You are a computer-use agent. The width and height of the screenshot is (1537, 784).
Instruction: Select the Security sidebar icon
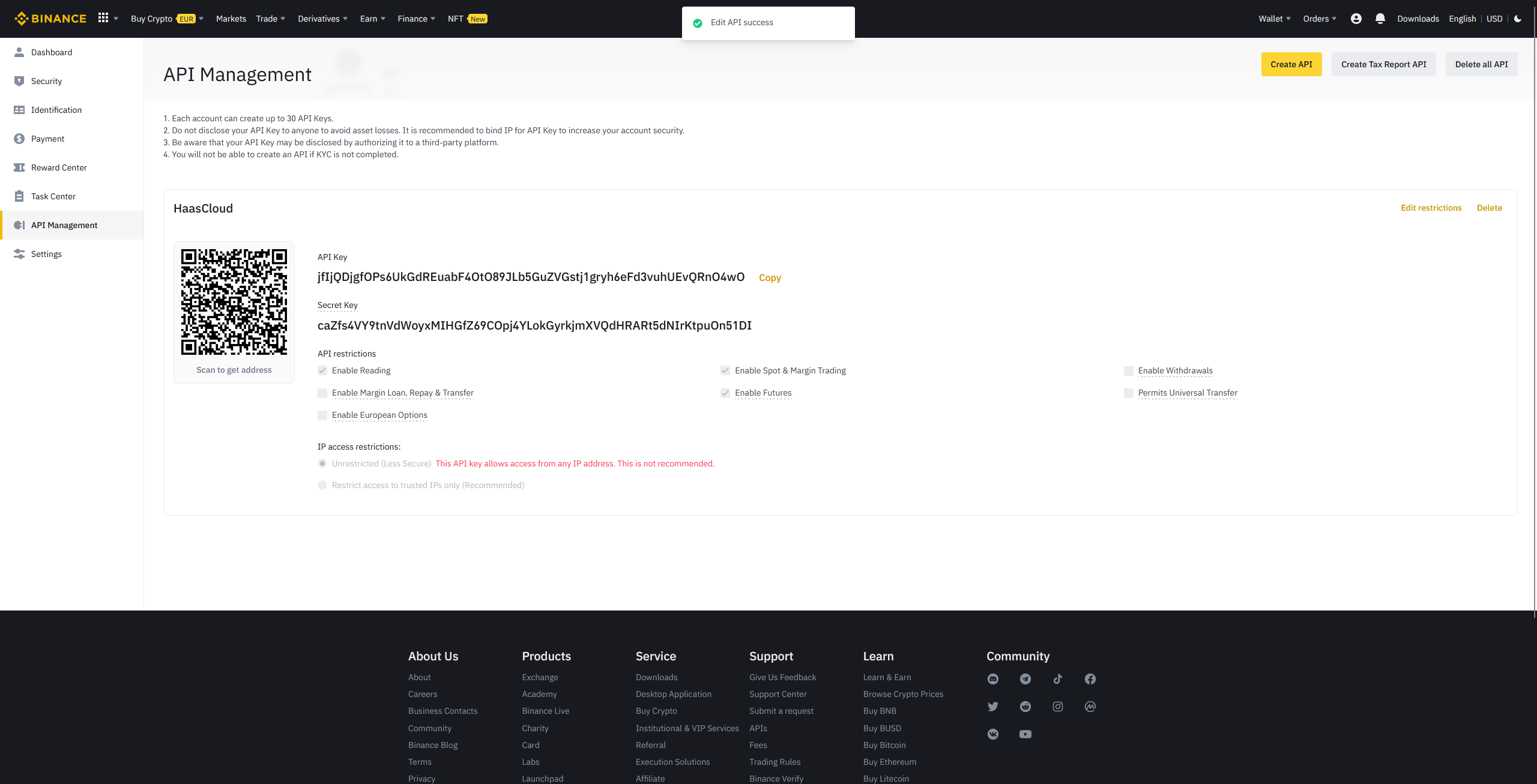(19, 81)
